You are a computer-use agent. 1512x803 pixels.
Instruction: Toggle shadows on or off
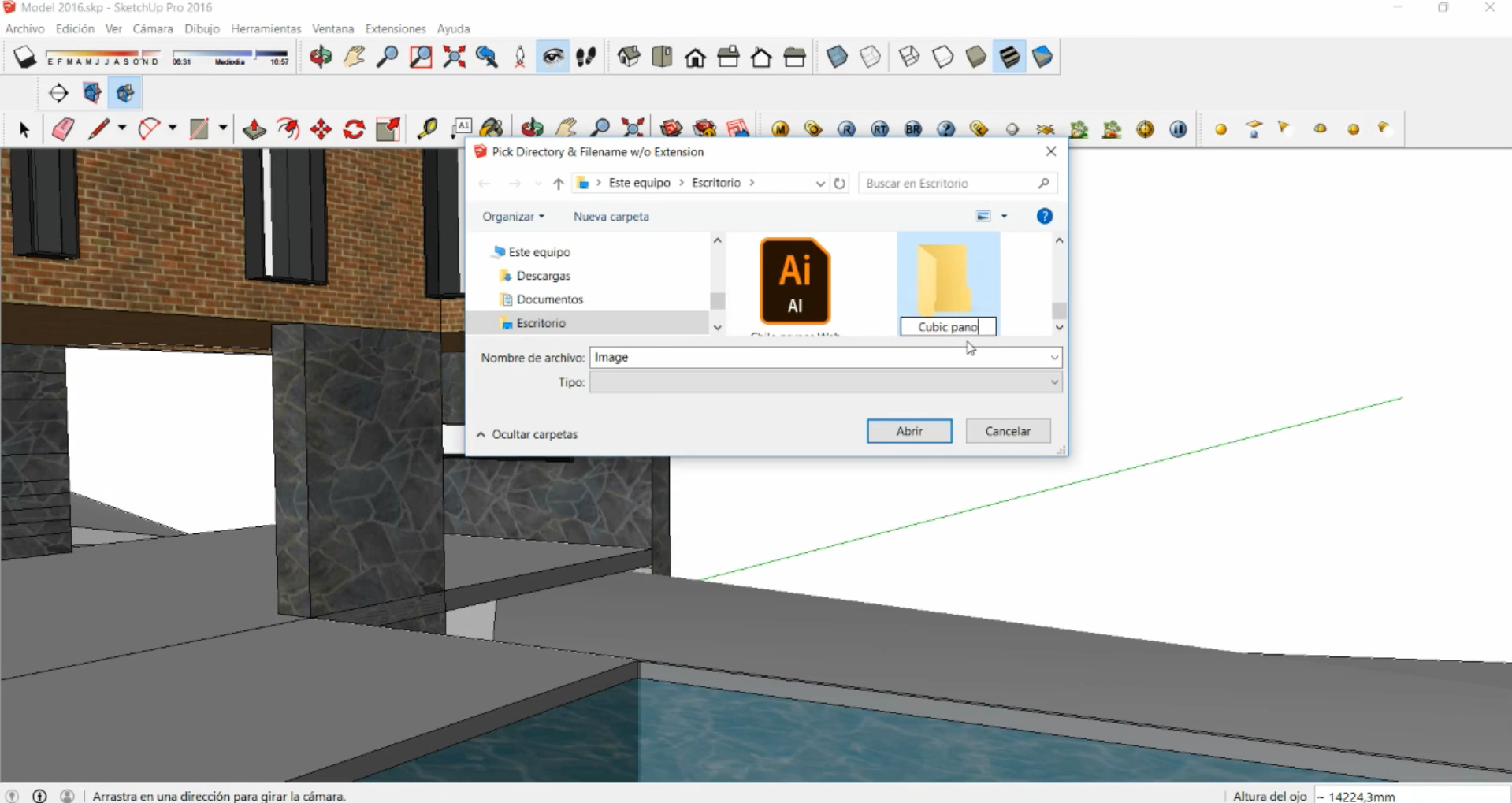click(24, 57)
